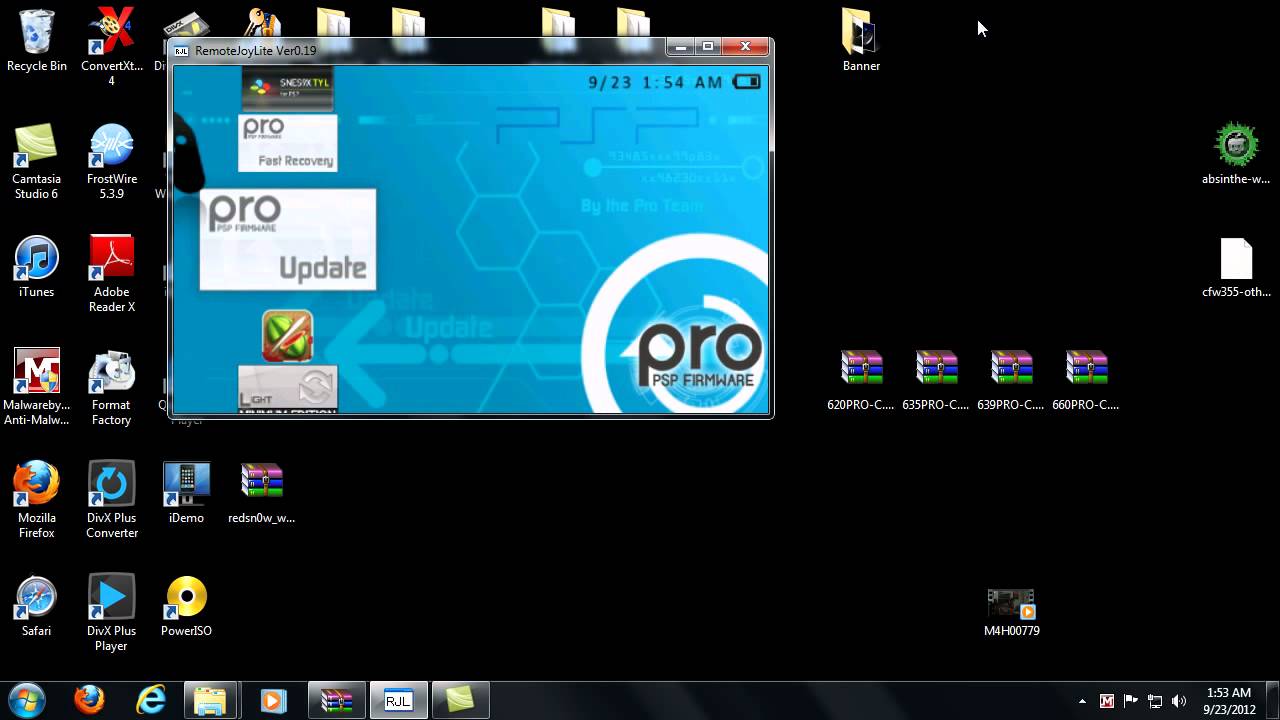
Task: Click the Malwarebytes tray icon
Action: pyautogui.click(x=1107, y=701)
